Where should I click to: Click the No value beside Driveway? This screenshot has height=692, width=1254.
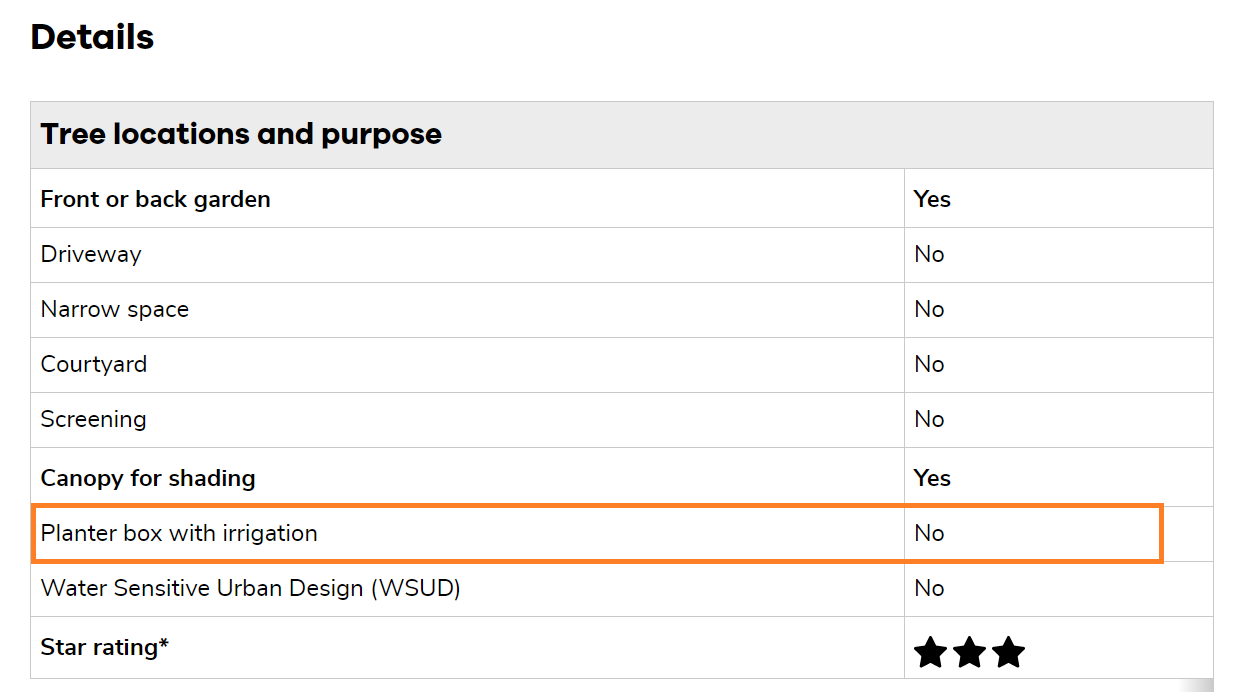click(x=929, y=254)
